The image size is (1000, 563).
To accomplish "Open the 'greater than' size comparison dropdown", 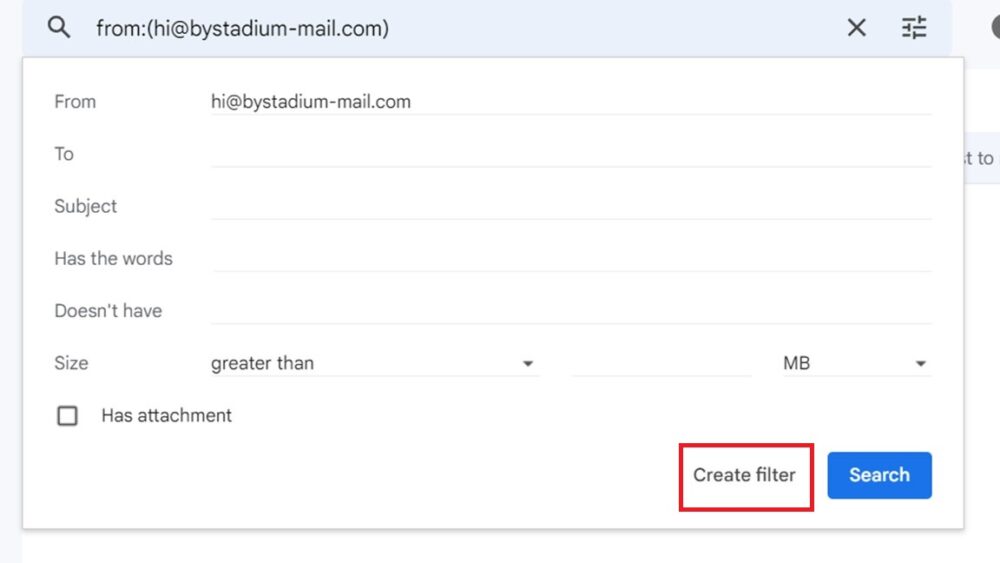I will click(374, 364).
